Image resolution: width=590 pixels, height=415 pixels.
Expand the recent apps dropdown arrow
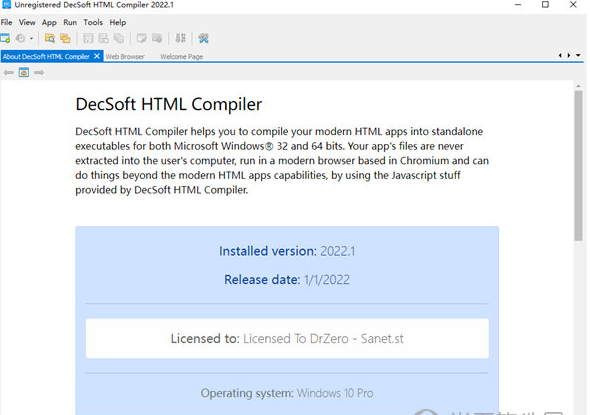pos(32,38)
